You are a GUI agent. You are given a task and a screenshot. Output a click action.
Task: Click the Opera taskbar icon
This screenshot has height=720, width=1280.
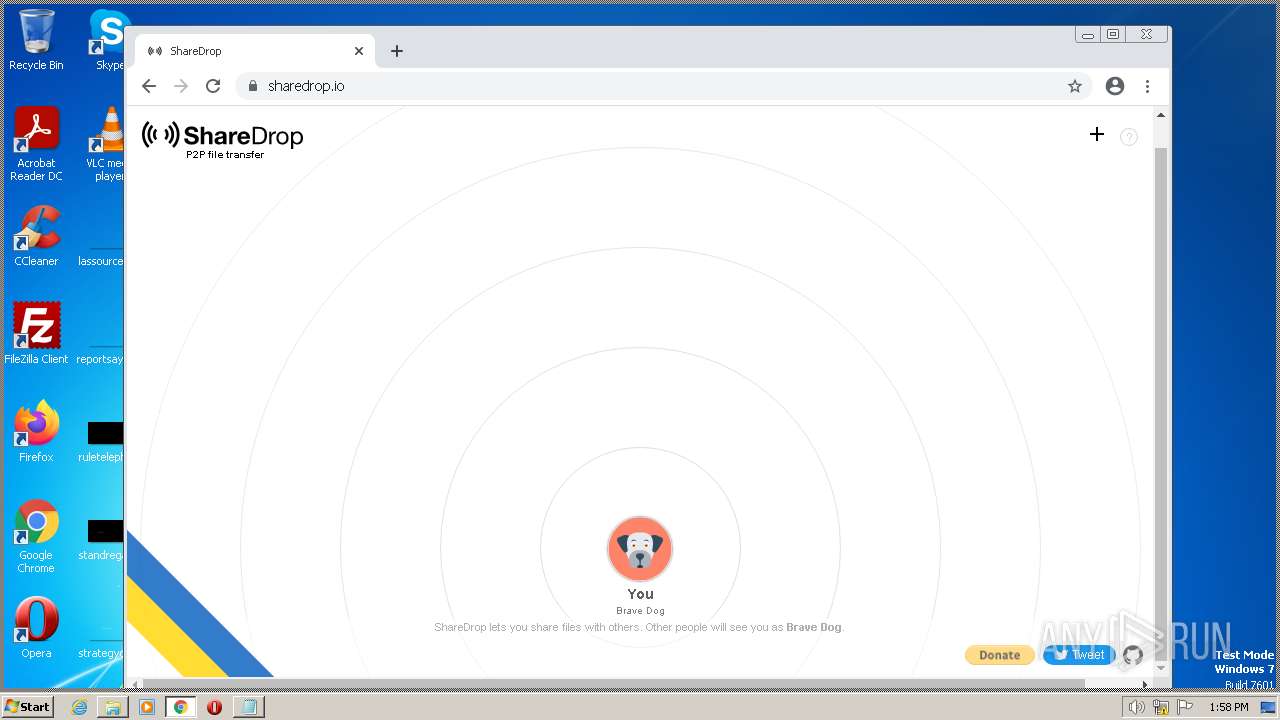(x=214, y=707)
